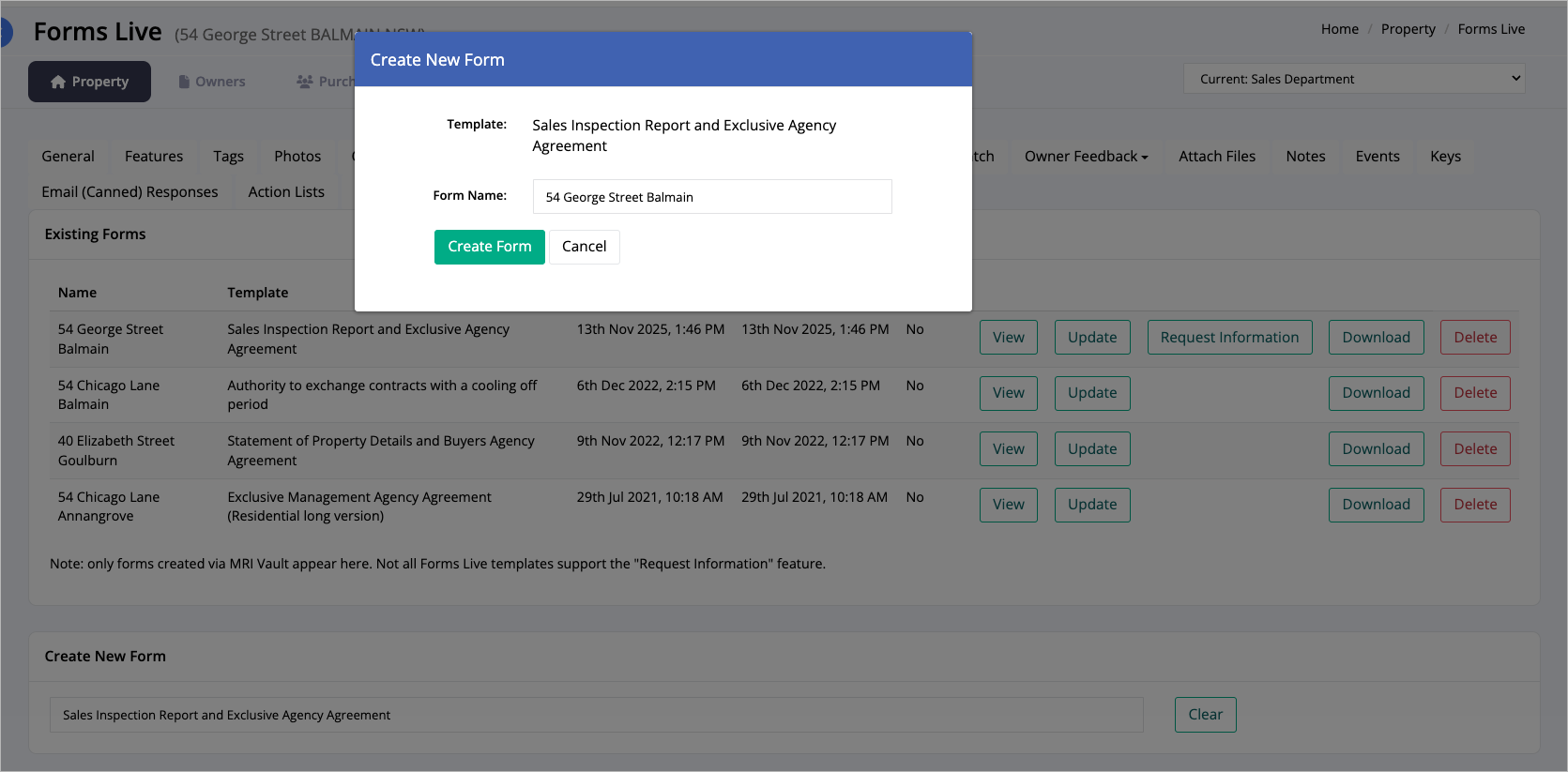Click the Request Information button
This screenshot has height=772, width=1568.
tap(1229, 338)
